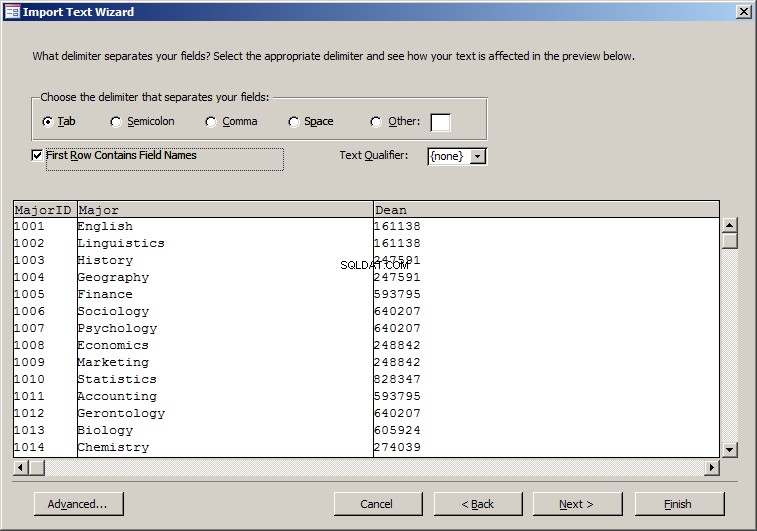Image resolution: width=757 pixels, height=531 pixels.
Task: Choose Semicolon as the delimiter
Action: 115,122
